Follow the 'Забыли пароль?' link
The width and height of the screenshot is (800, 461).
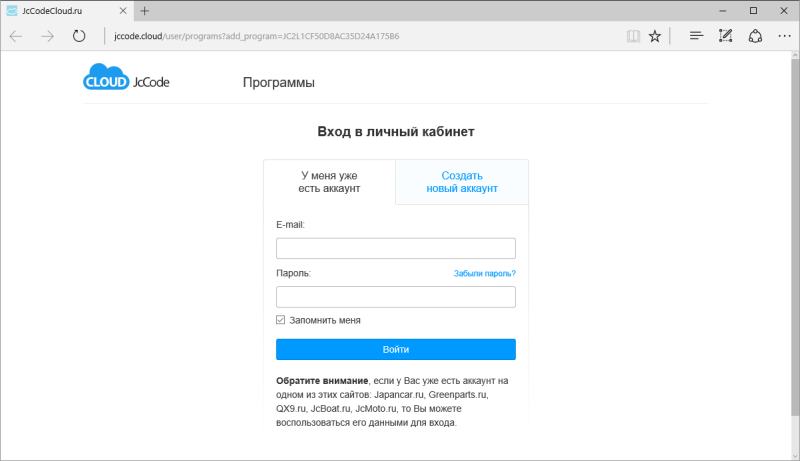[x=485, y=273]
